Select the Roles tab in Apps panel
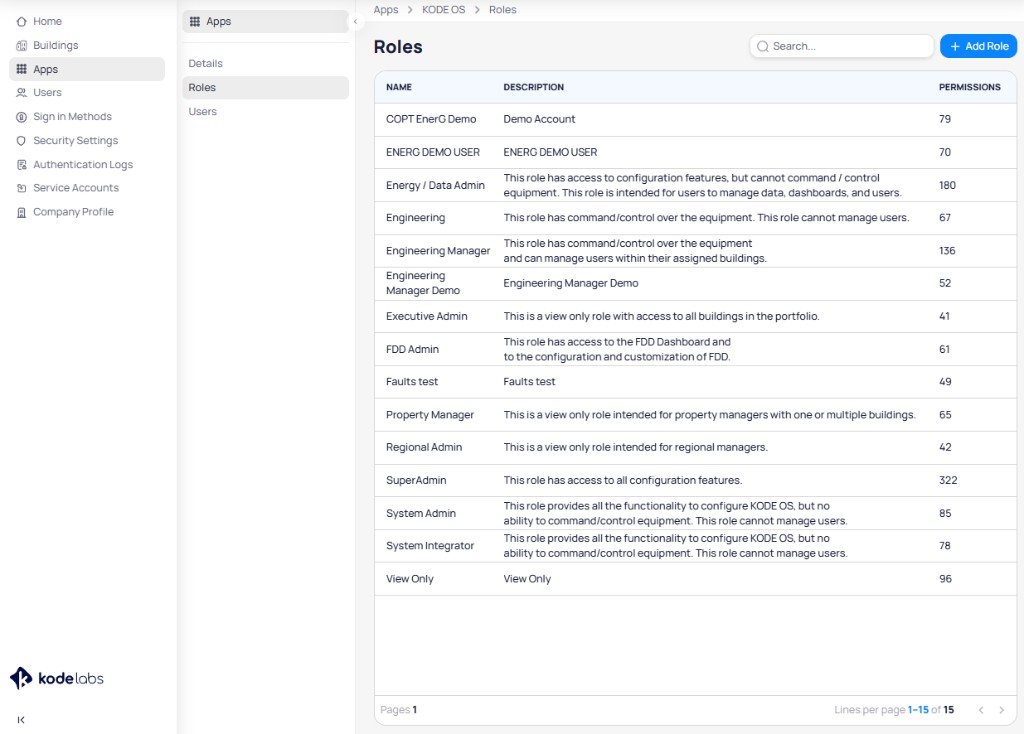The image size is (1024, 734). point(265,88)
